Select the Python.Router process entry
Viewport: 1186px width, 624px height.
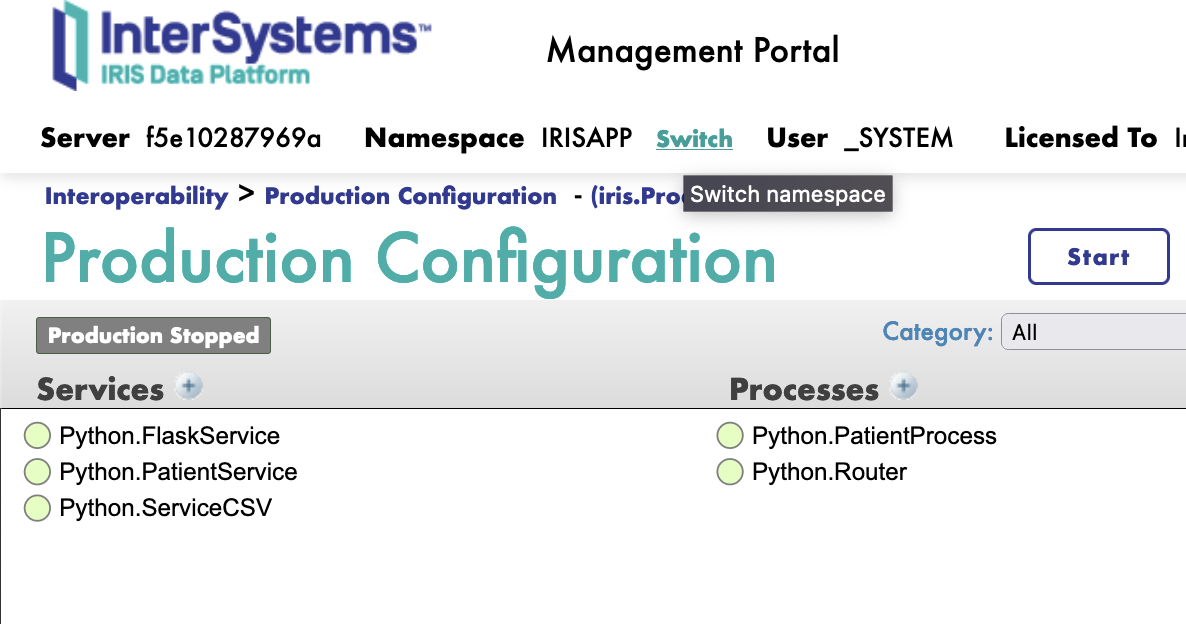[828, 472]
